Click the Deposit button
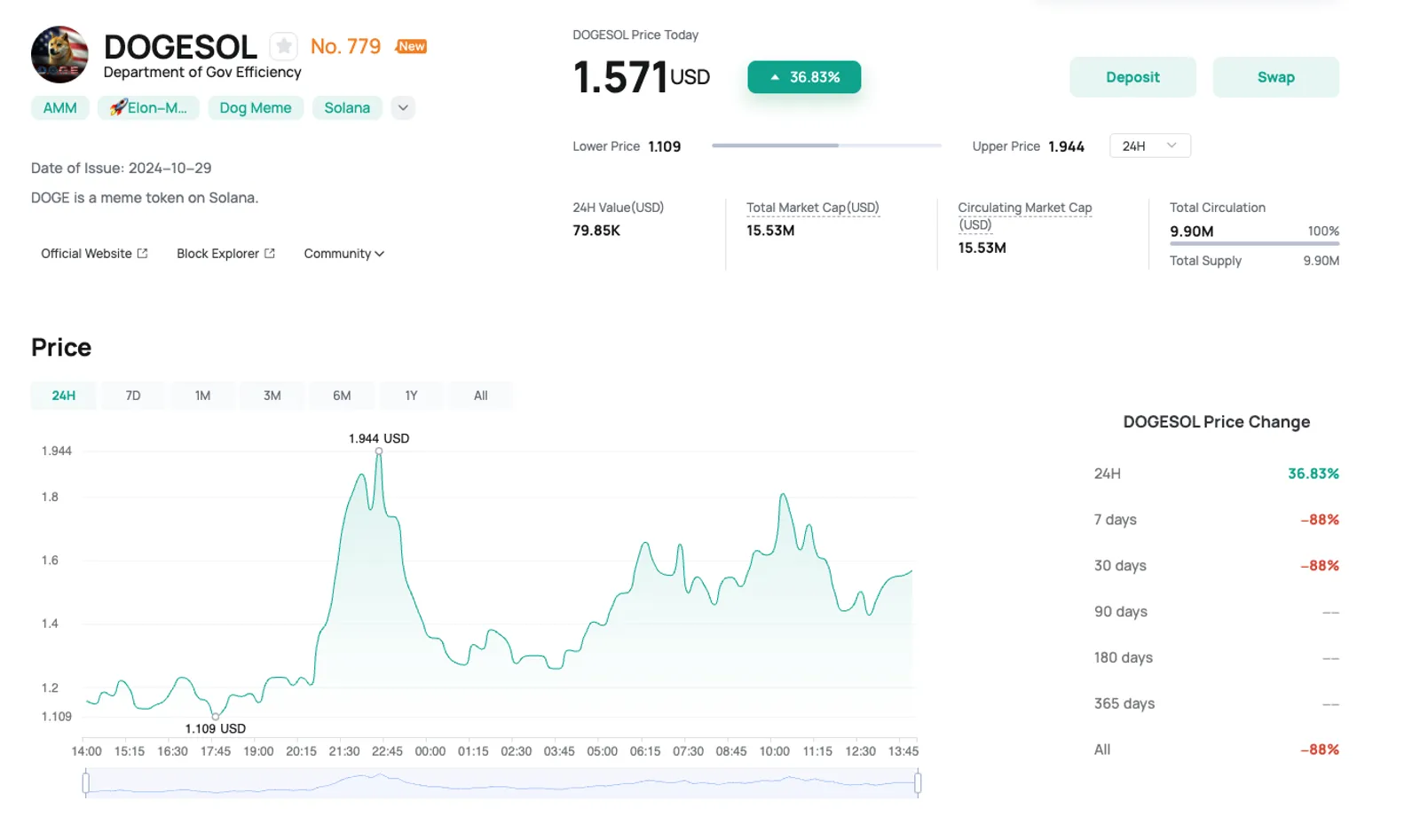This screenshot has height=840, width=1420. point(1132,77)
